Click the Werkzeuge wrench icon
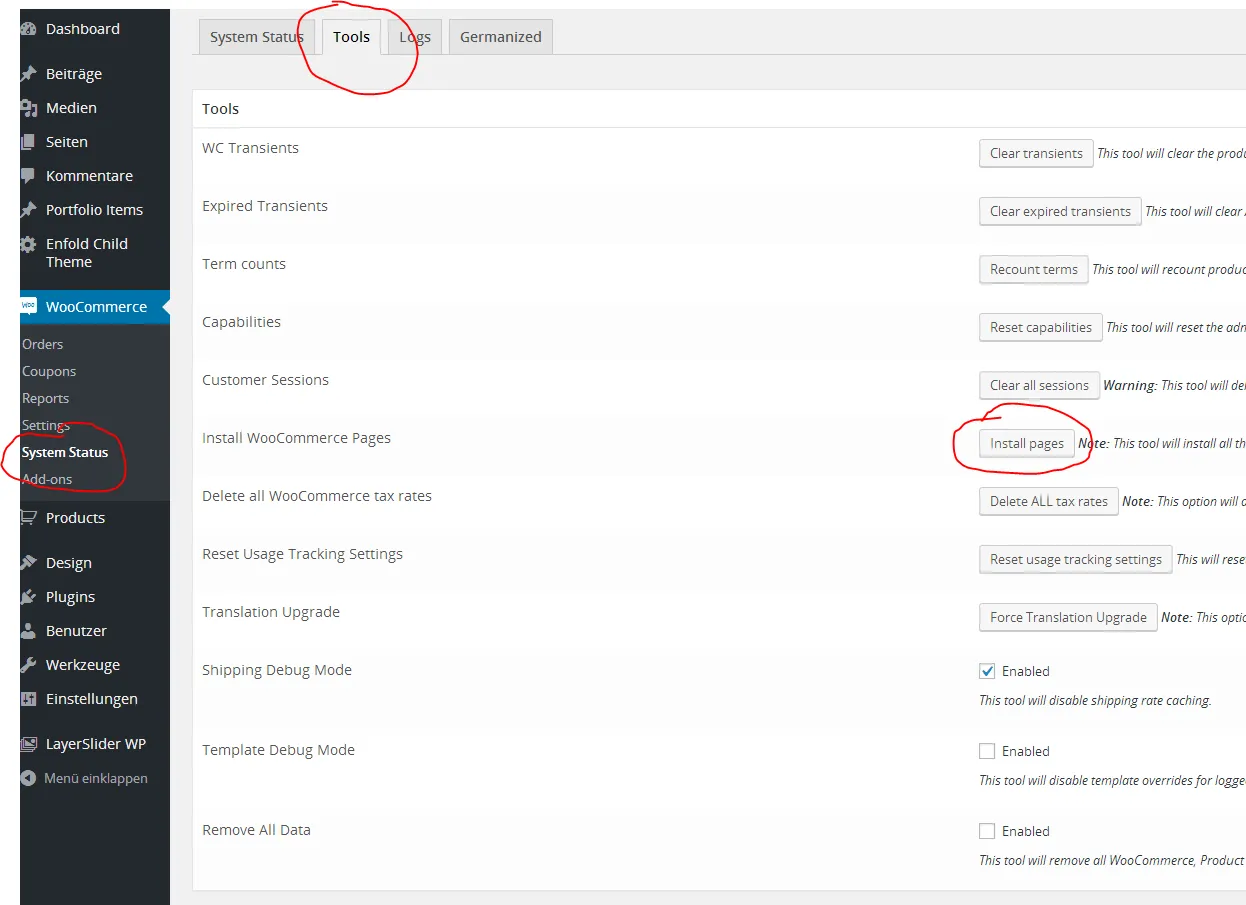 point(29,665)
